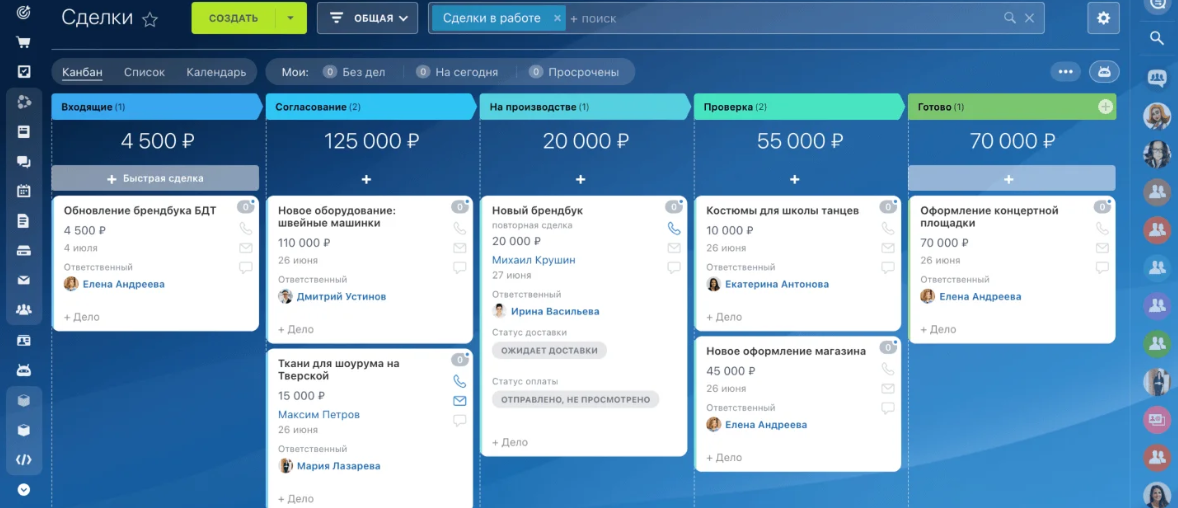Open the CRM settings gear
The width and height of the screenshot is (1178, 508).
[1103, 18]
